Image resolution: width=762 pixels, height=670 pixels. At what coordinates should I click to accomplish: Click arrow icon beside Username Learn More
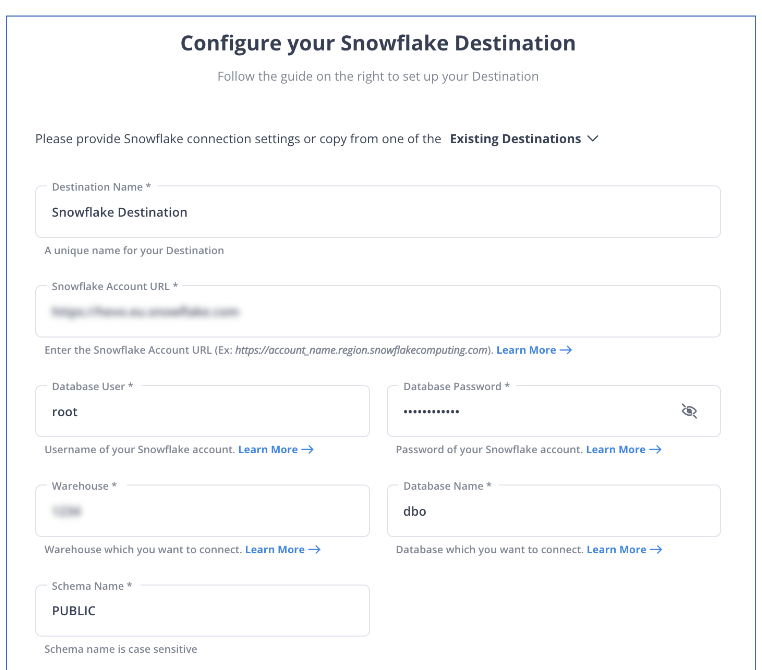tap(307, 449)
